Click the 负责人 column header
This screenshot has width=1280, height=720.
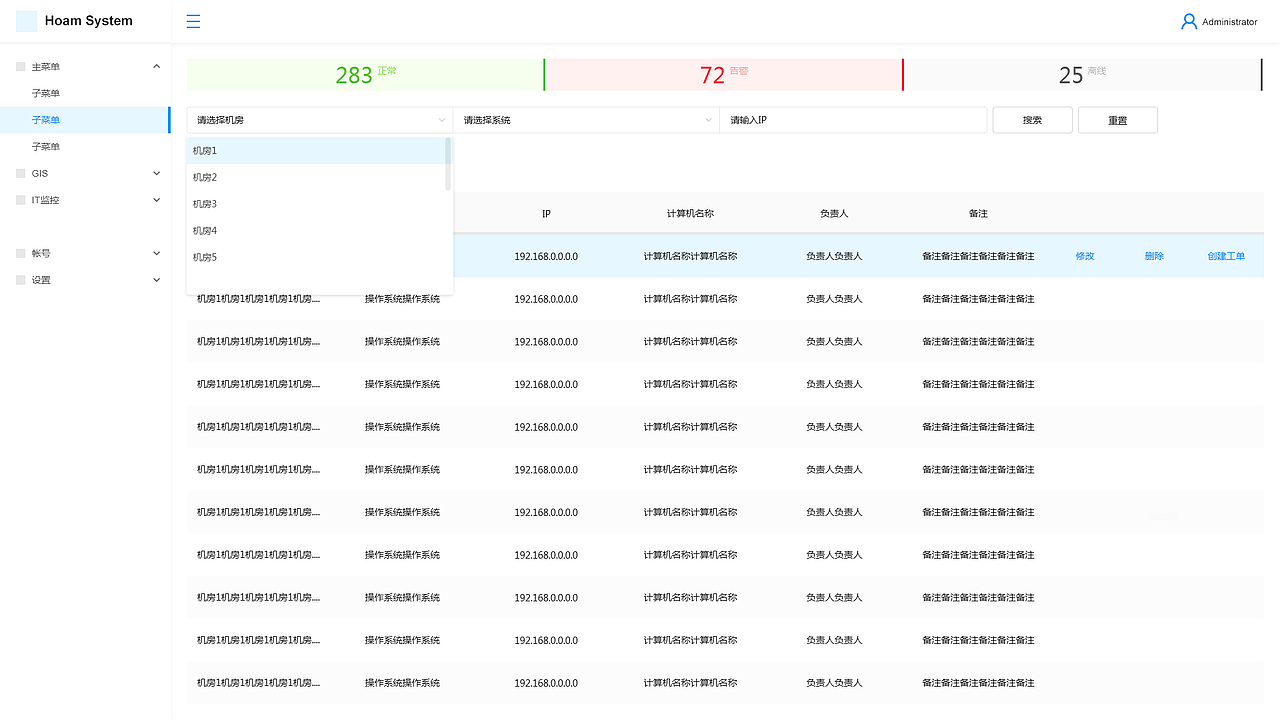[x=834, y=214]
